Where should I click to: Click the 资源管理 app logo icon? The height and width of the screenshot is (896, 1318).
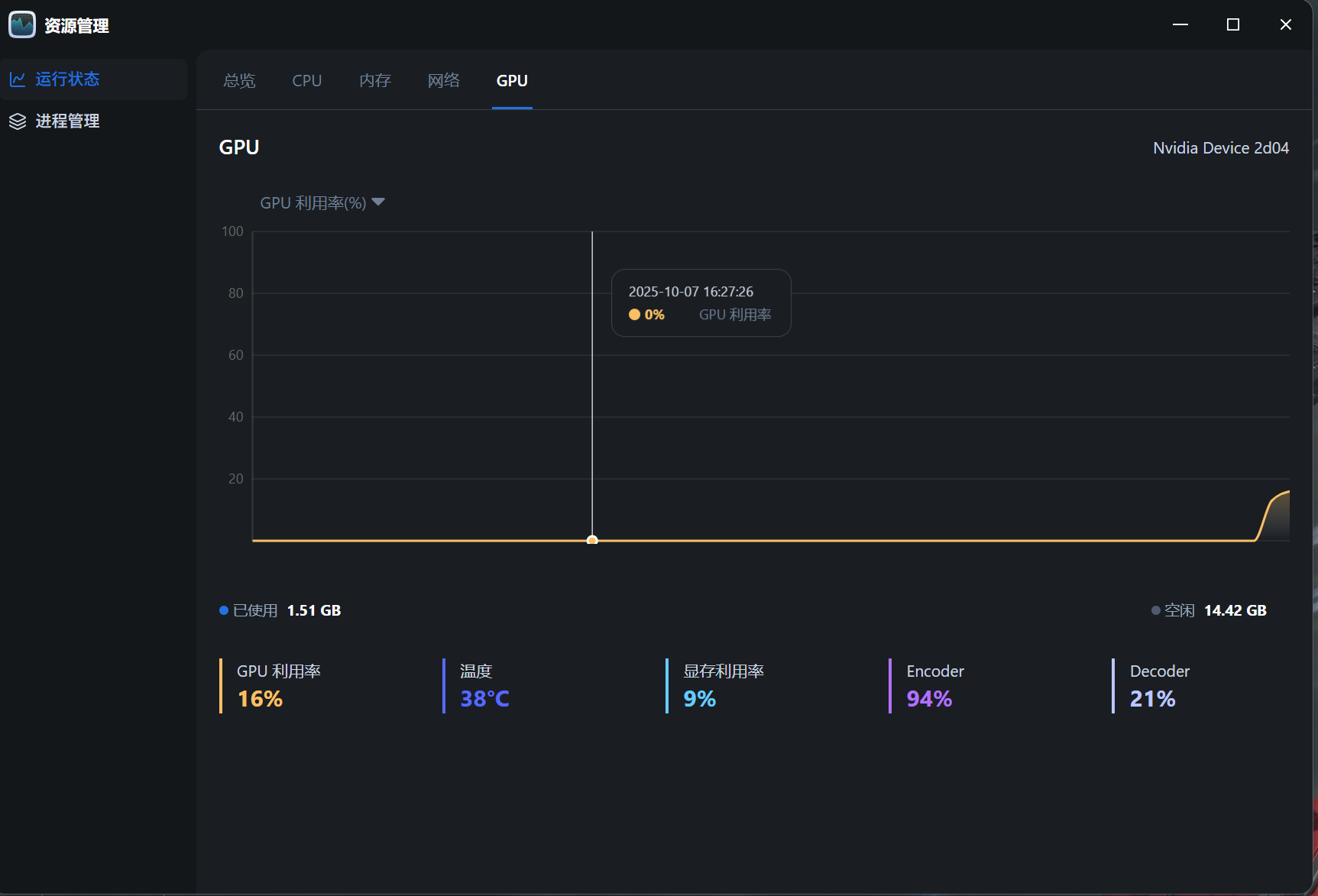22,25
